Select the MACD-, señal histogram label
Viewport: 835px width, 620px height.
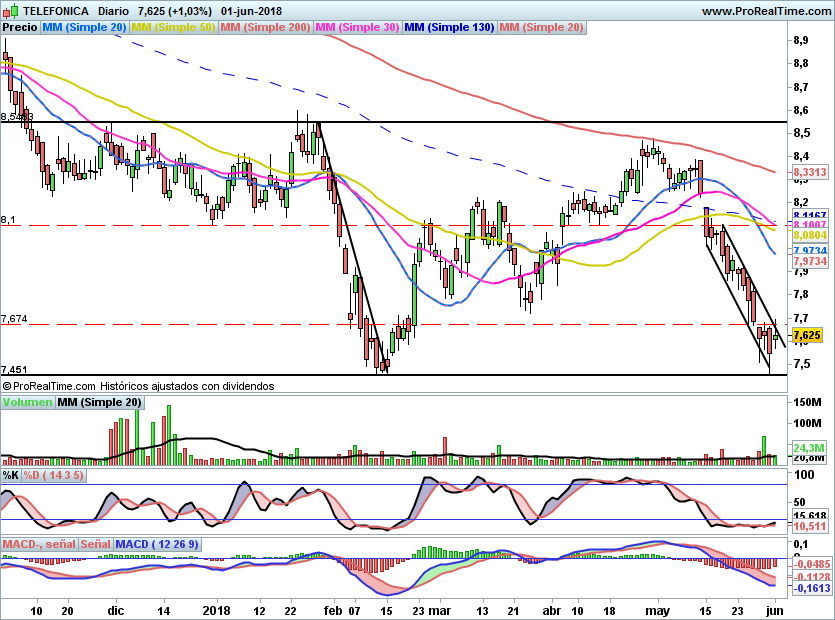39,544
